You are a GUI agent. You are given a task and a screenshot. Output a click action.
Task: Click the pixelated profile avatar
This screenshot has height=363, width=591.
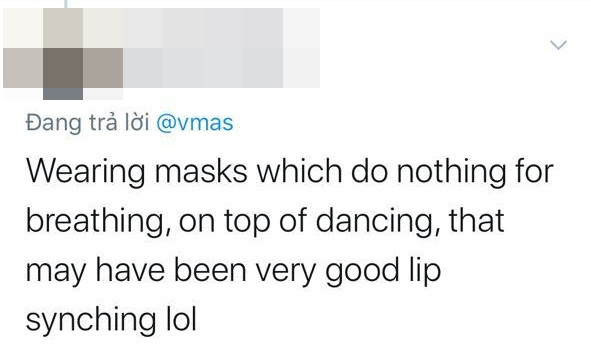(63, 54)
